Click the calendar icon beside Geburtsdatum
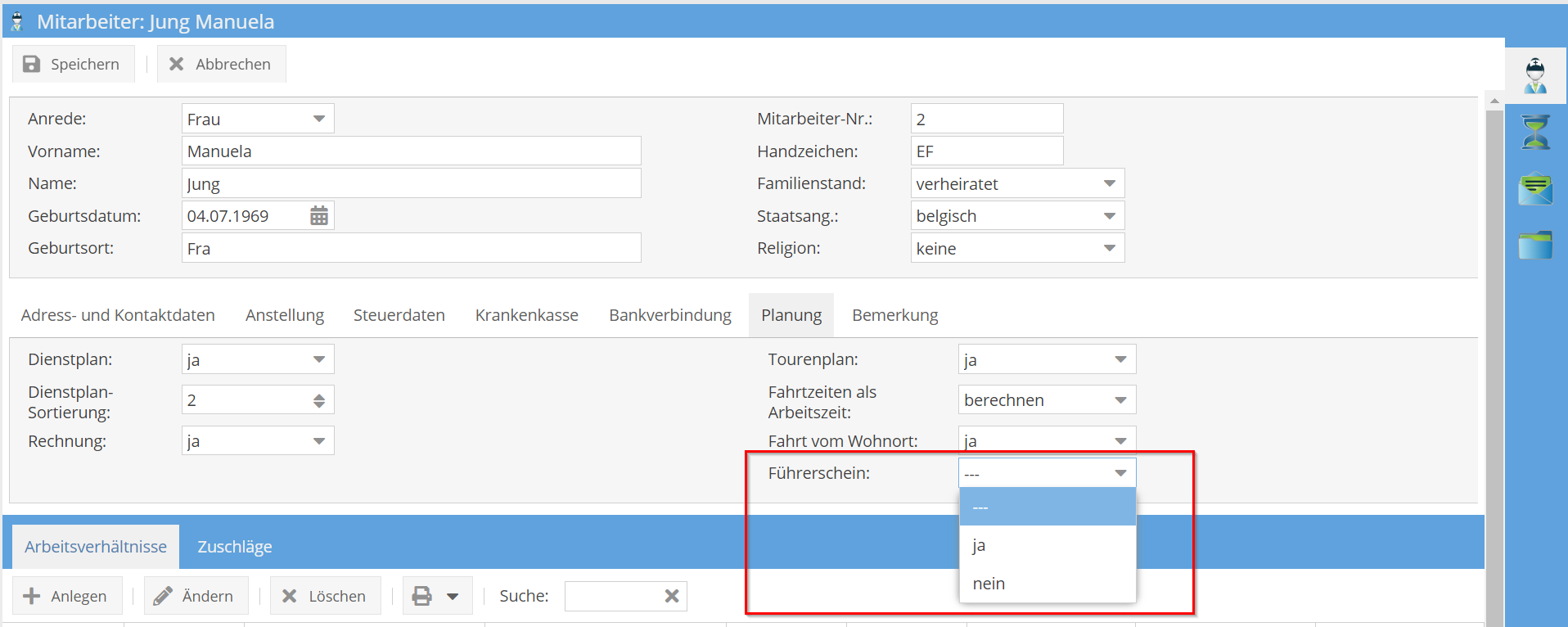This screenshot has height=627, width=1568. [319, 216]
